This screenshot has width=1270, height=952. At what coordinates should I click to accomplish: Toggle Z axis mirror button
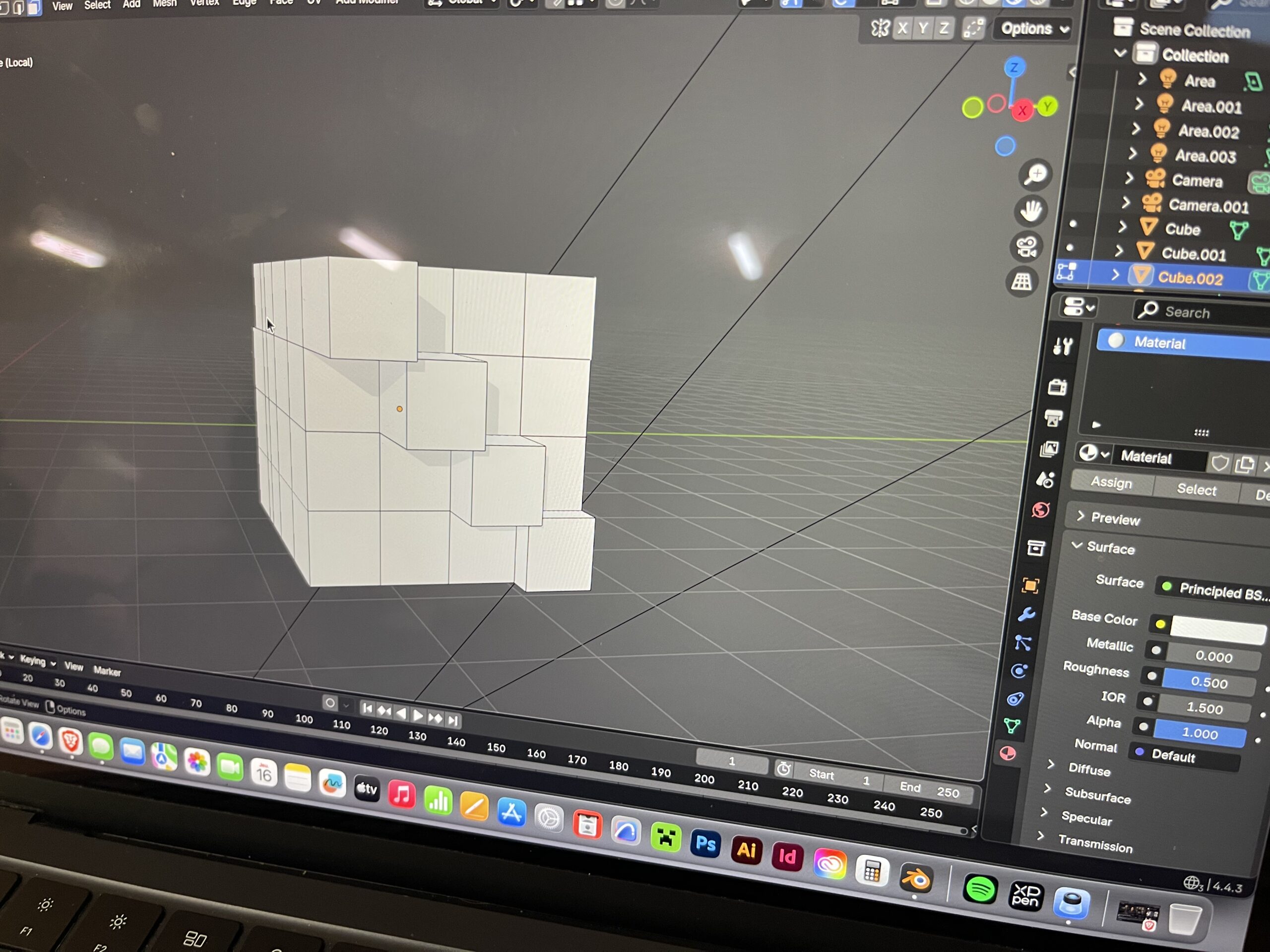pyautogui.click(x=944, y=28)
